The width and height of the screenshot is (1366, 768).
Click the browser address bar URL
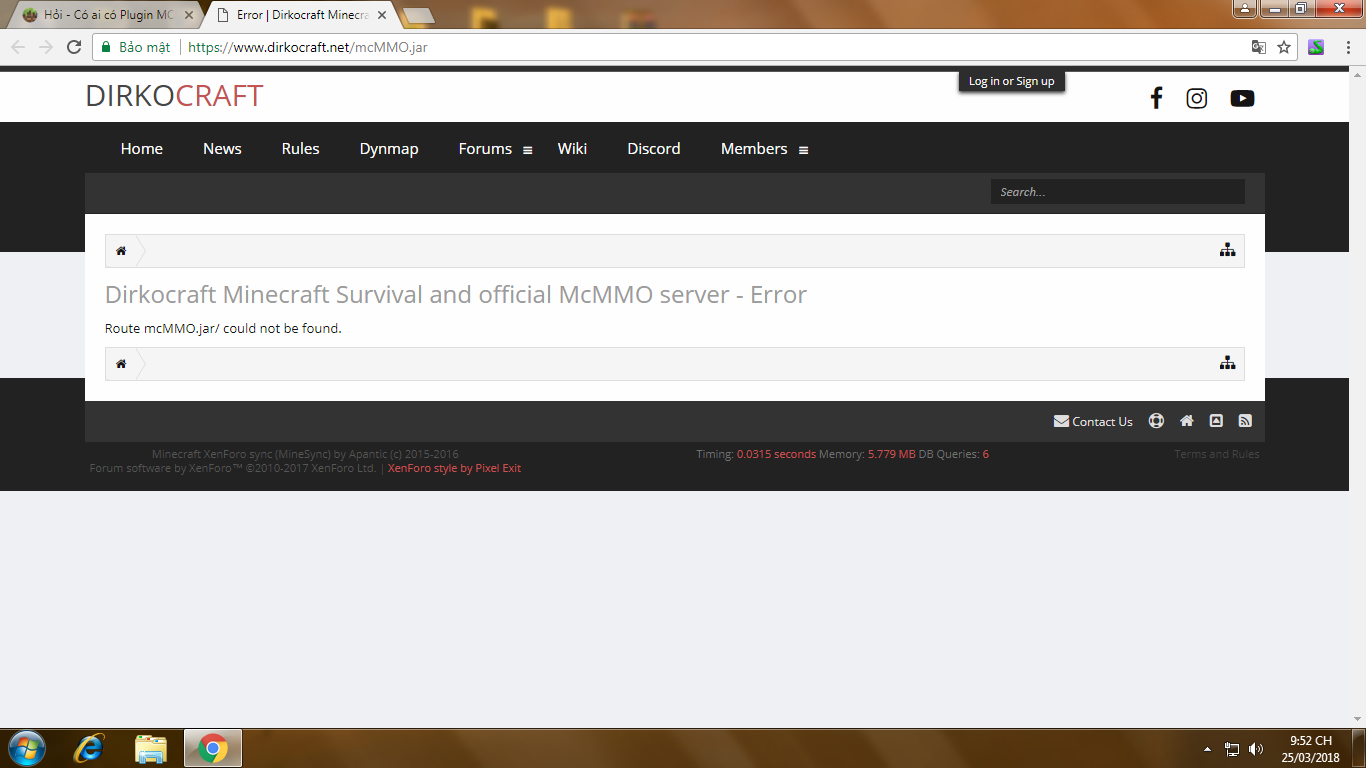(x=308, y=47)
